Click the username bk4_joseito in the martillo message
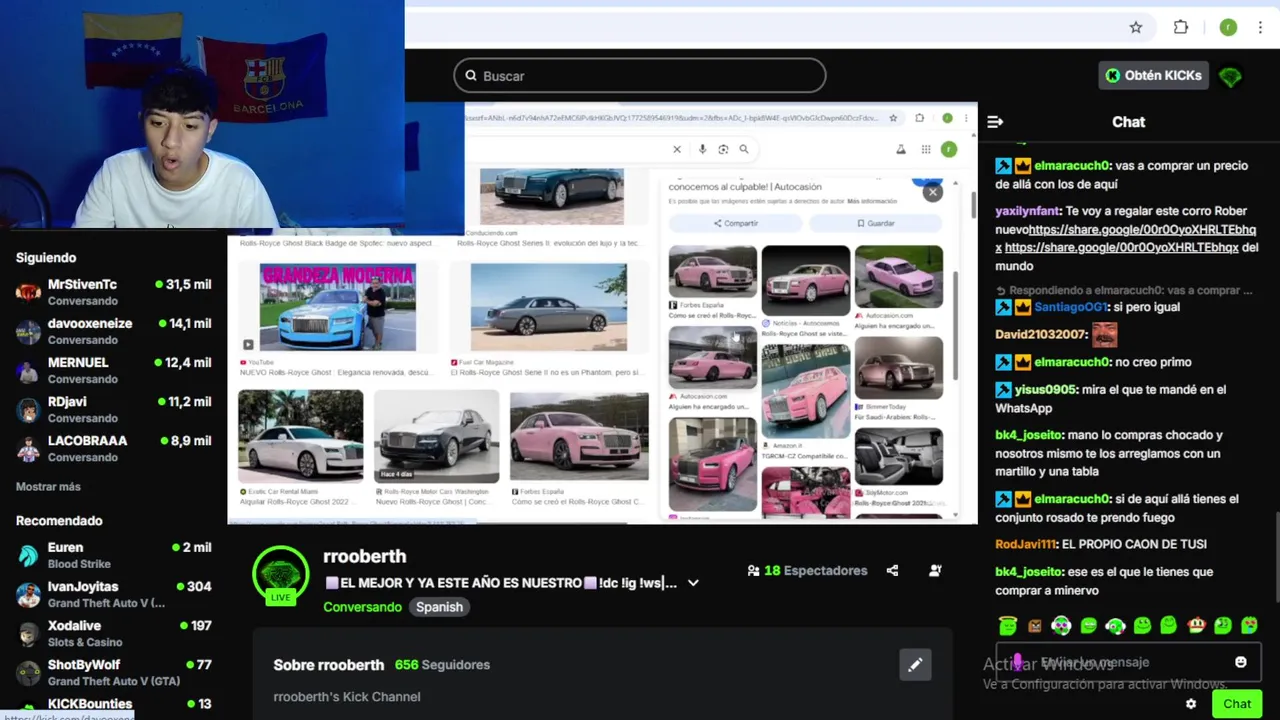1280x720 pixels. point(1028,435)
